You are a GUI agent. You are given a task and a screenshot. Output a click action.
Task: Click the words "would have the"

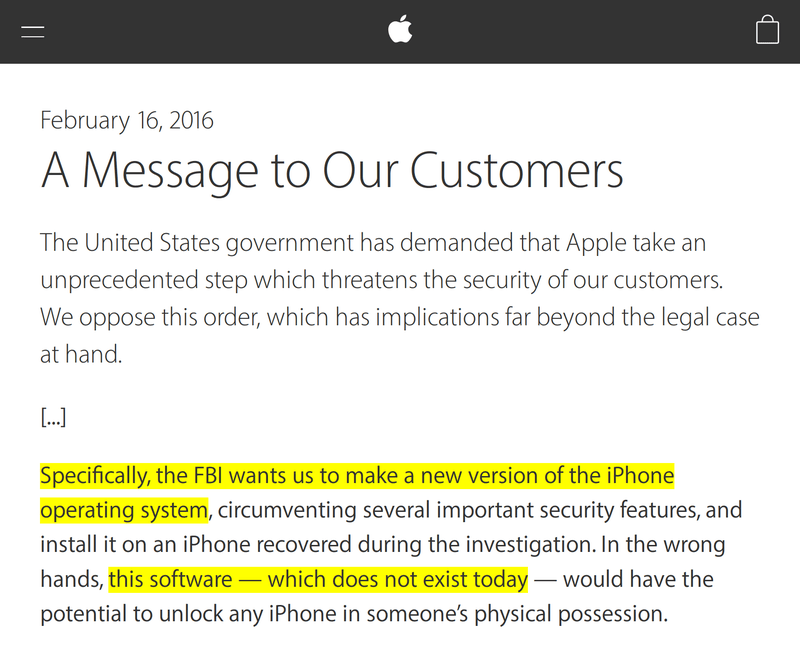pyautogui.click(x=638, y=580)
